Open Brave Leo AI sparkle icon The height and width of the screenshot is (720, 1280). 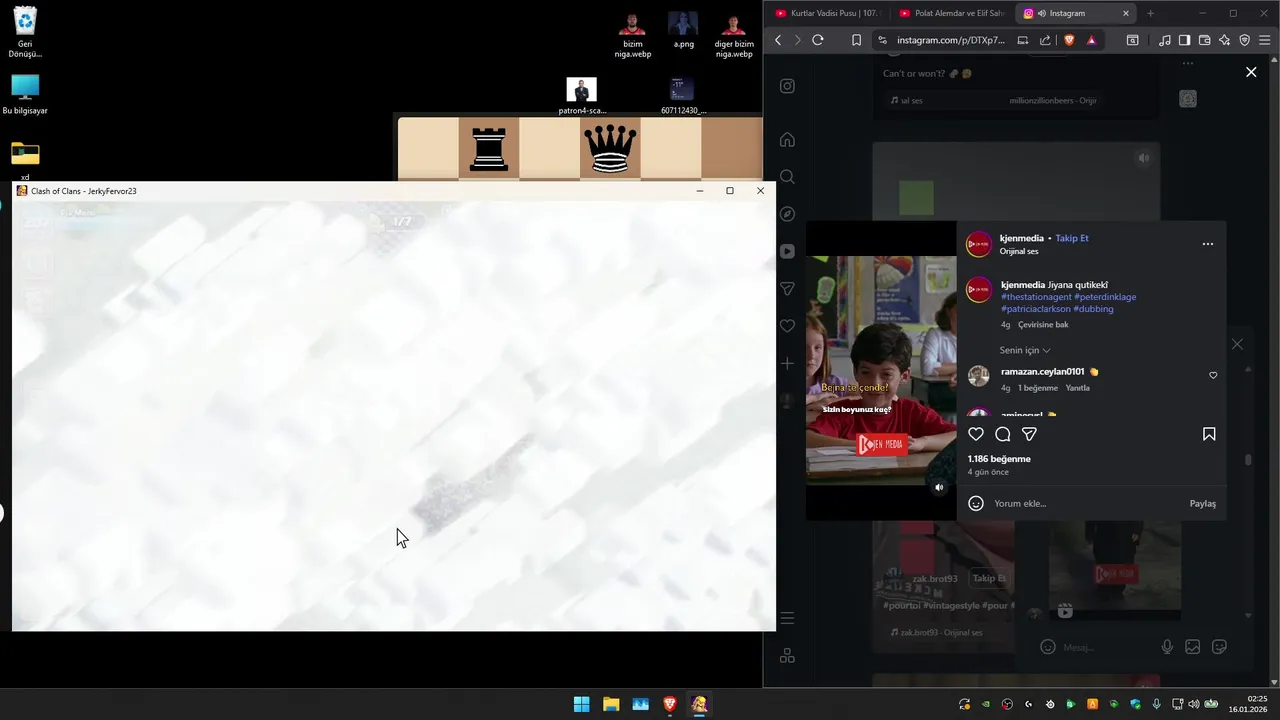click(x=1225, y=40)
